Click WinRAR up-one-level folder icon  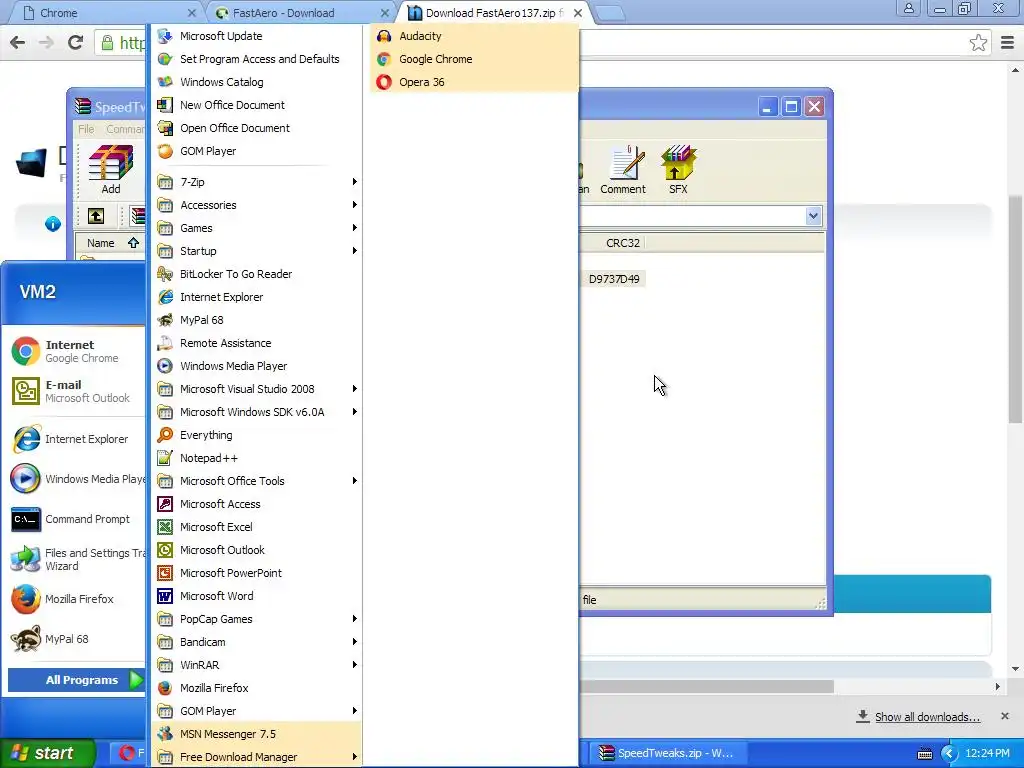click(x=96, y=216)
